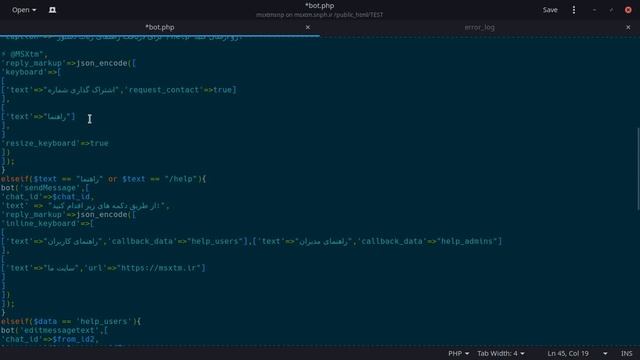Expand the Open recent files arrow
Screen dimensions: 640x360
(x=34, y=10)
